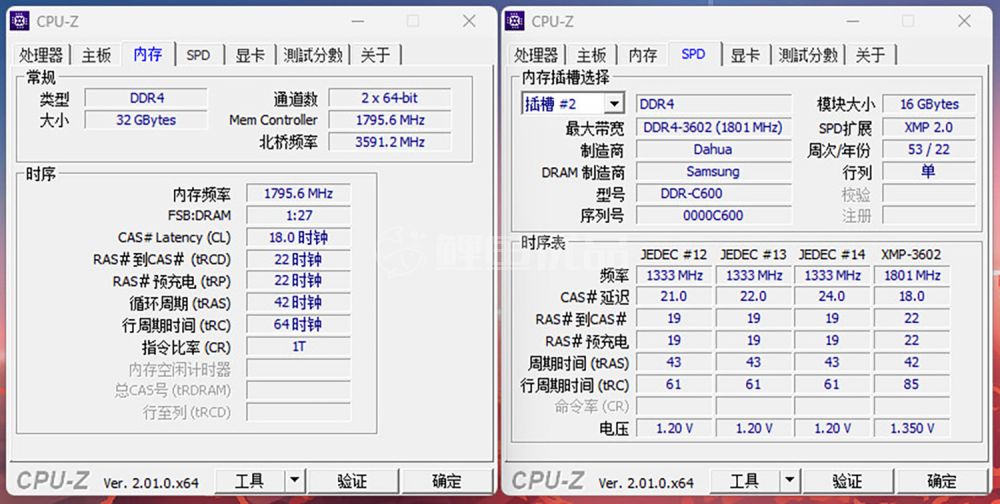The height and width of the screenshot is (504, 1000).
Task: Minimize the left CPU-Z window
Action: tap(357, 21)
